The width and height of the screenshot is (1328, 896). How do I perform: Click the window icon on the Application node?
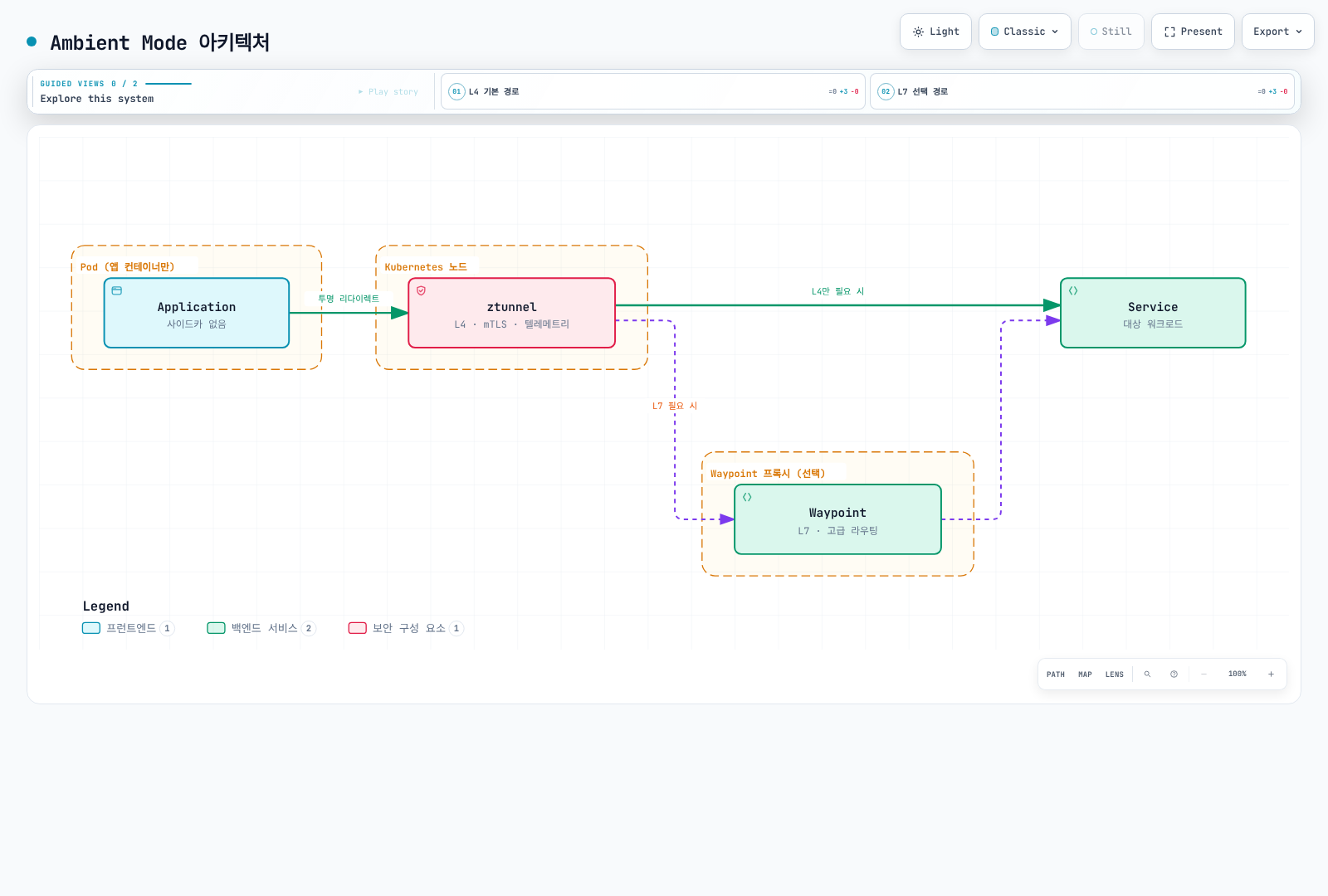(x=117, y=291)
